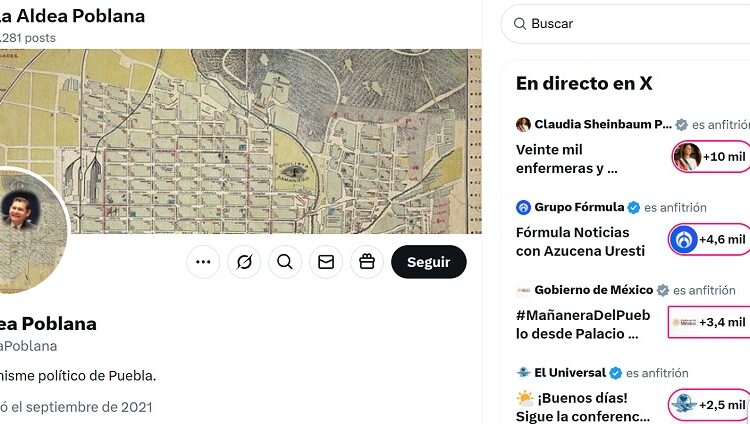Join the +3,4 mil live viewers box

(709, 322)
